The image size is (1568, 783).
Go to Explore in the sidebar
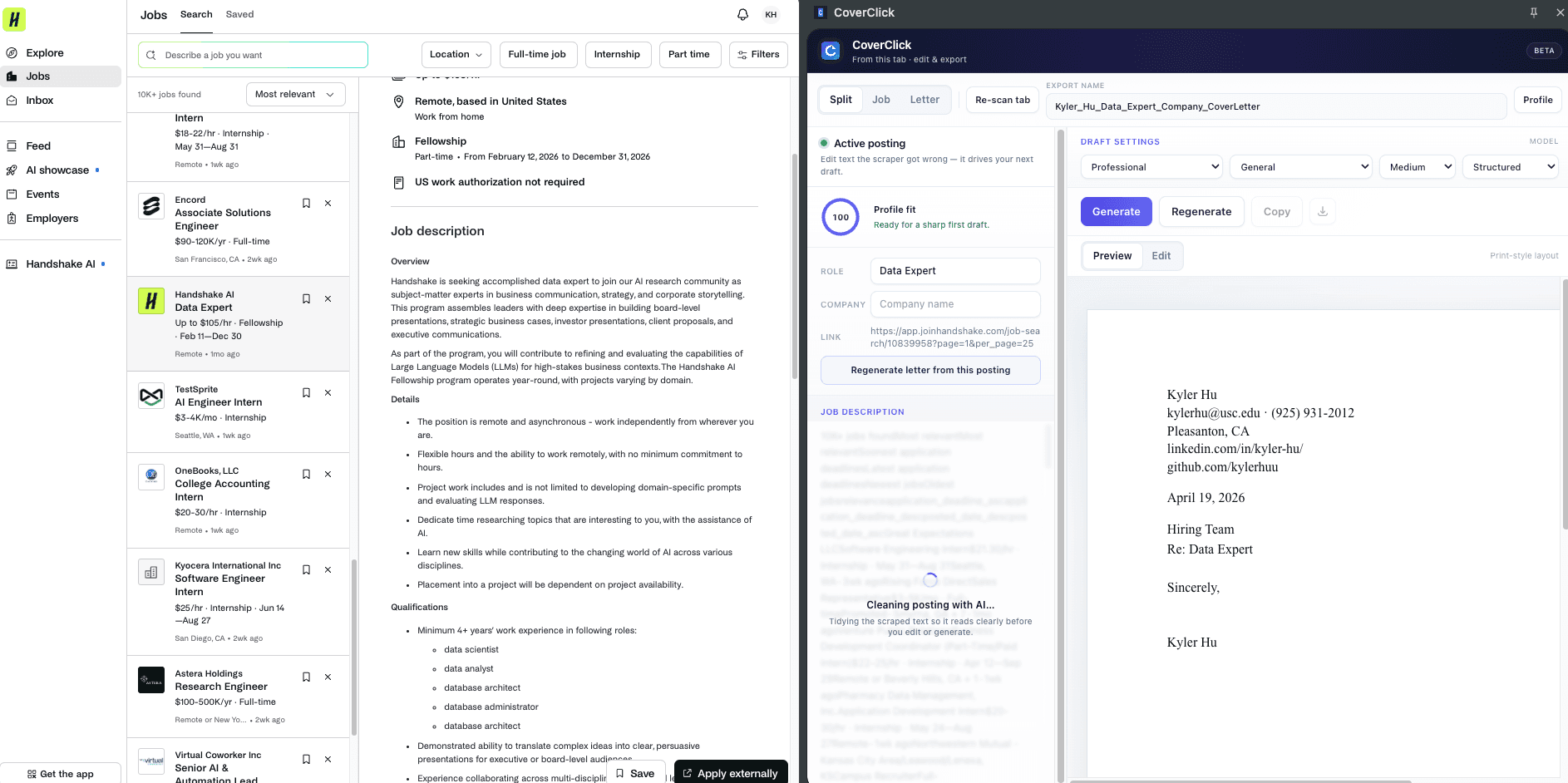pos(61,52)
